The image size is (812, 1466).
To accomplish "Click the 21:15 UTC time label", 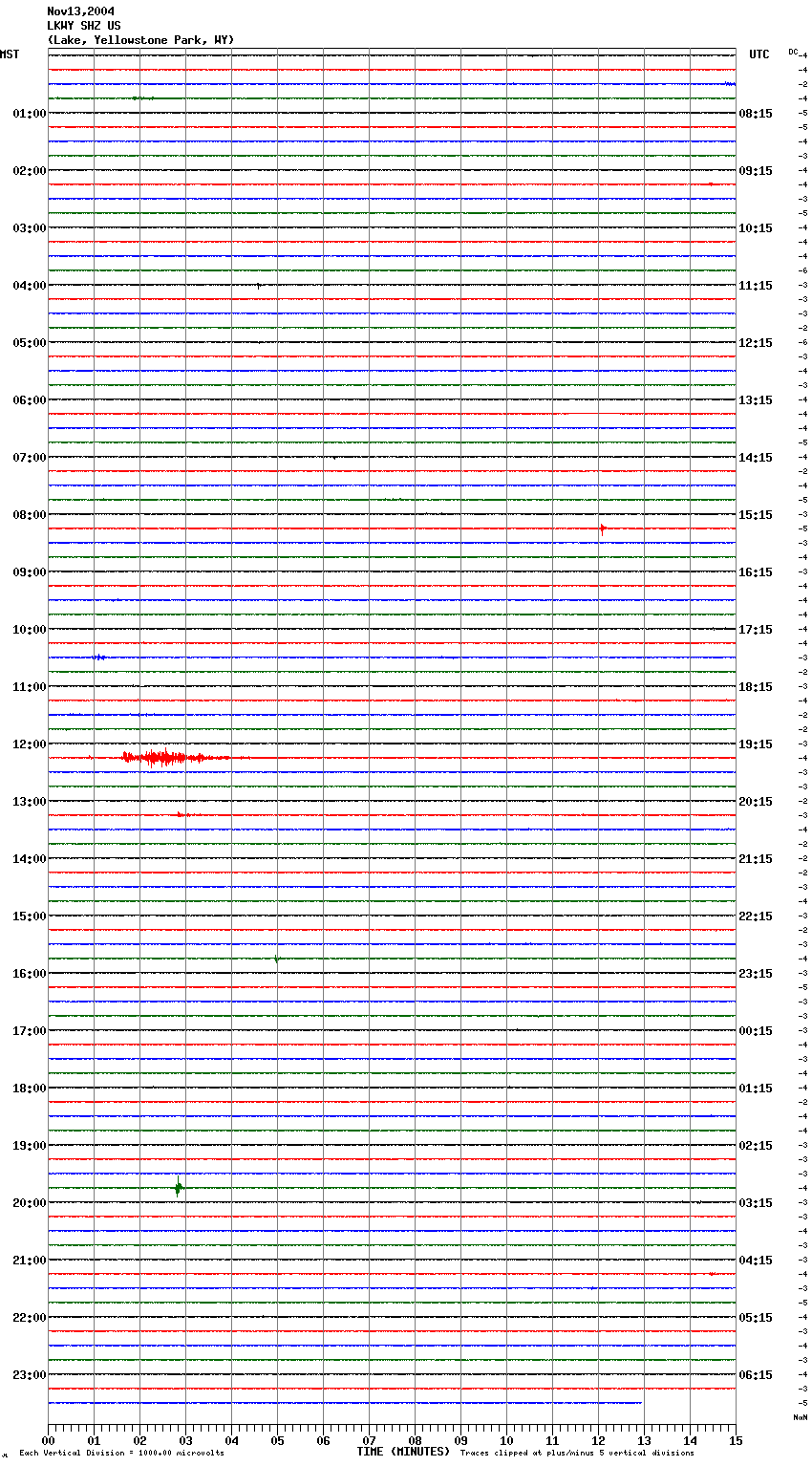I will coord(756,859).
